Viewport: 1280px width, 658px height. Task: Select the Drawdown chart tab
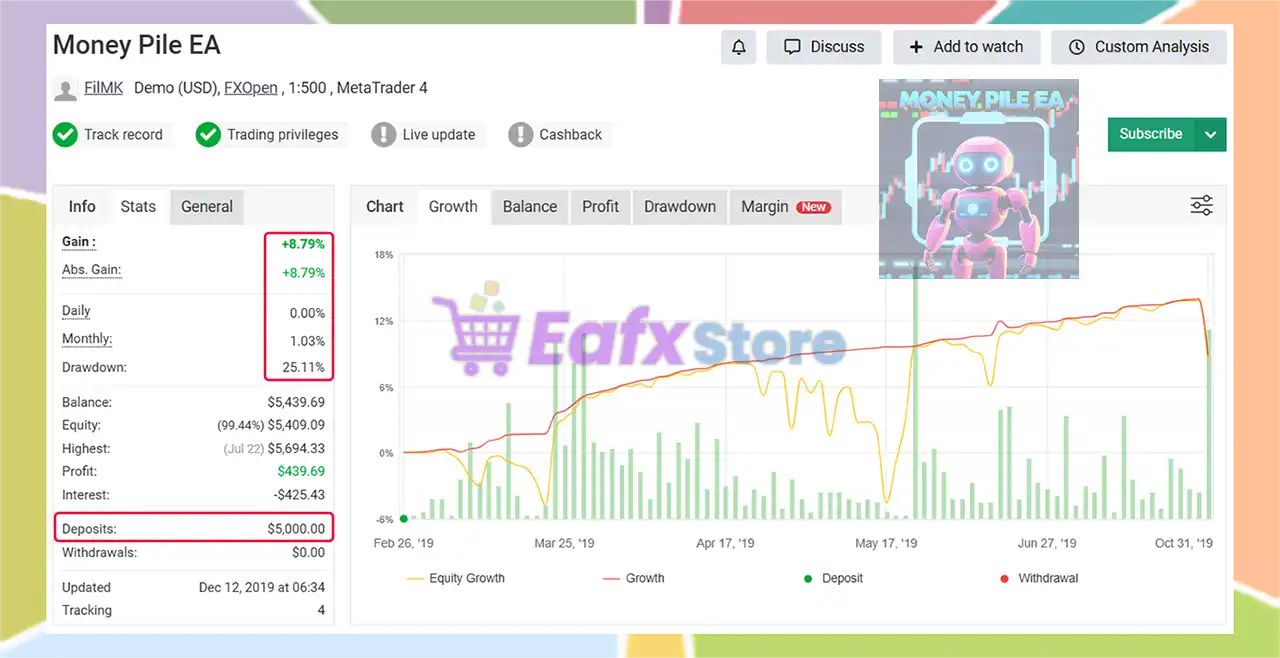[x=680, y=207]
